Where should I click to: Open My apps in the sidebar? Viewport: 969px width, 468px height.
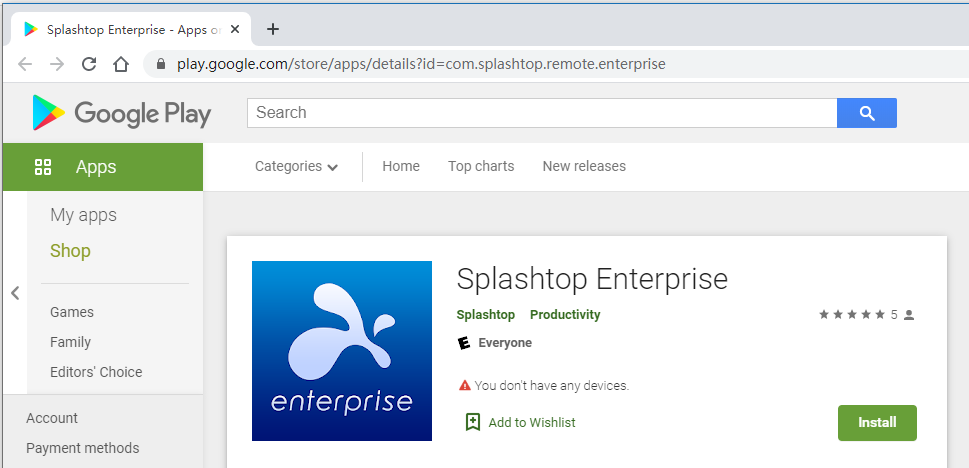pyautogui.click(x=83, y=215)
